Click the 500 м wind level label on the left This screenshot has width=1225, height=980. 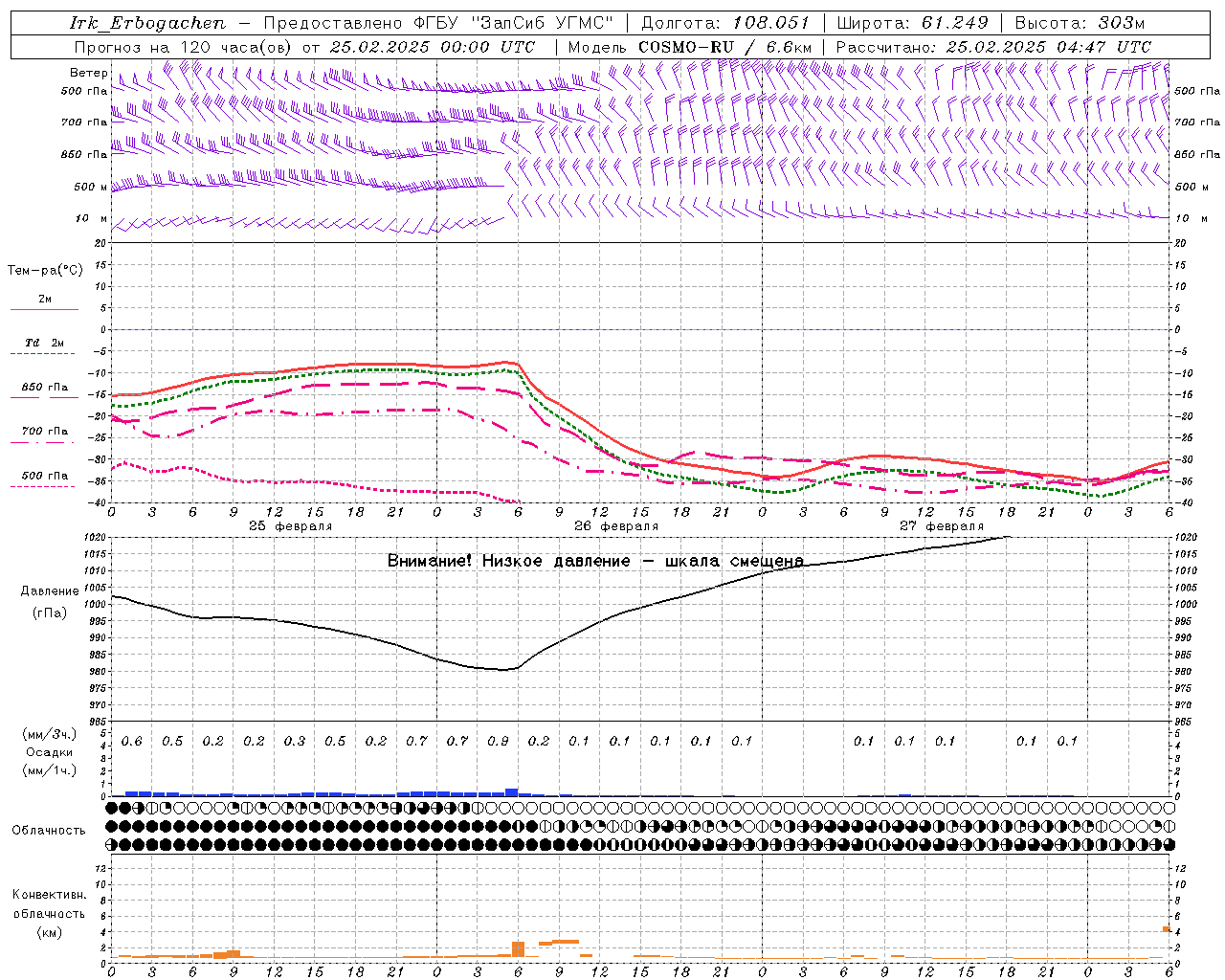coord(91,188)
